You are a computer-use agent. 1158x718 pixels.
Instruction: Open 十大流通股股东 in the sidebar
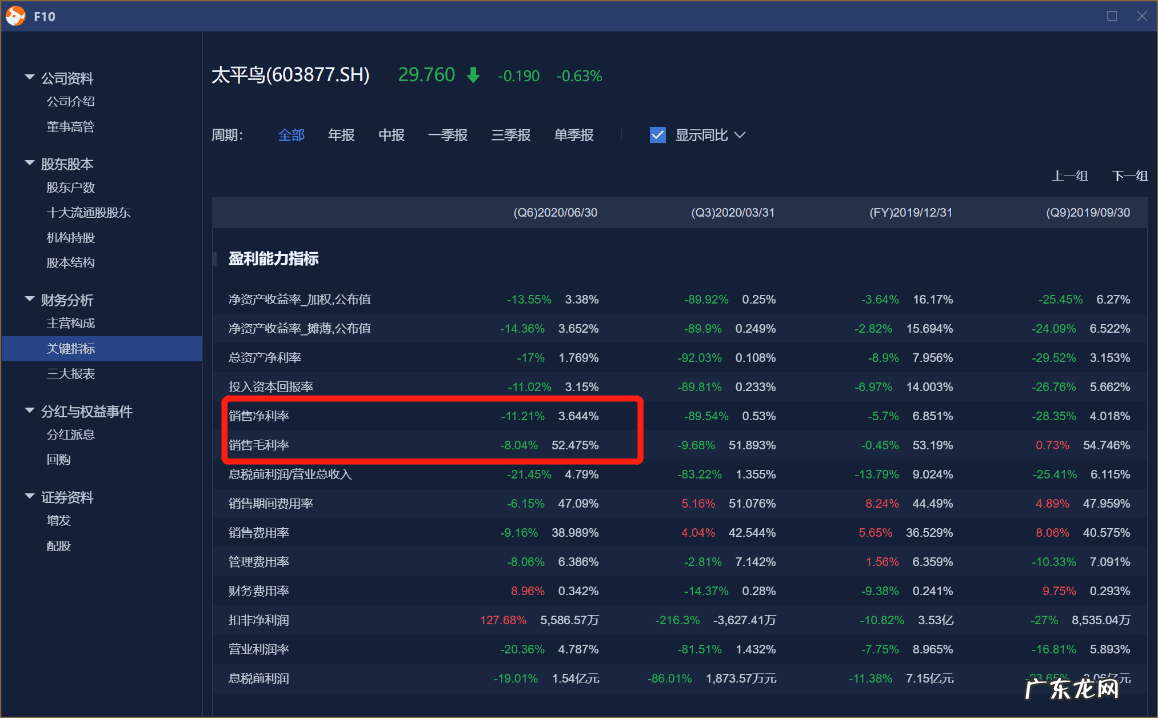(x=88, y=213)
